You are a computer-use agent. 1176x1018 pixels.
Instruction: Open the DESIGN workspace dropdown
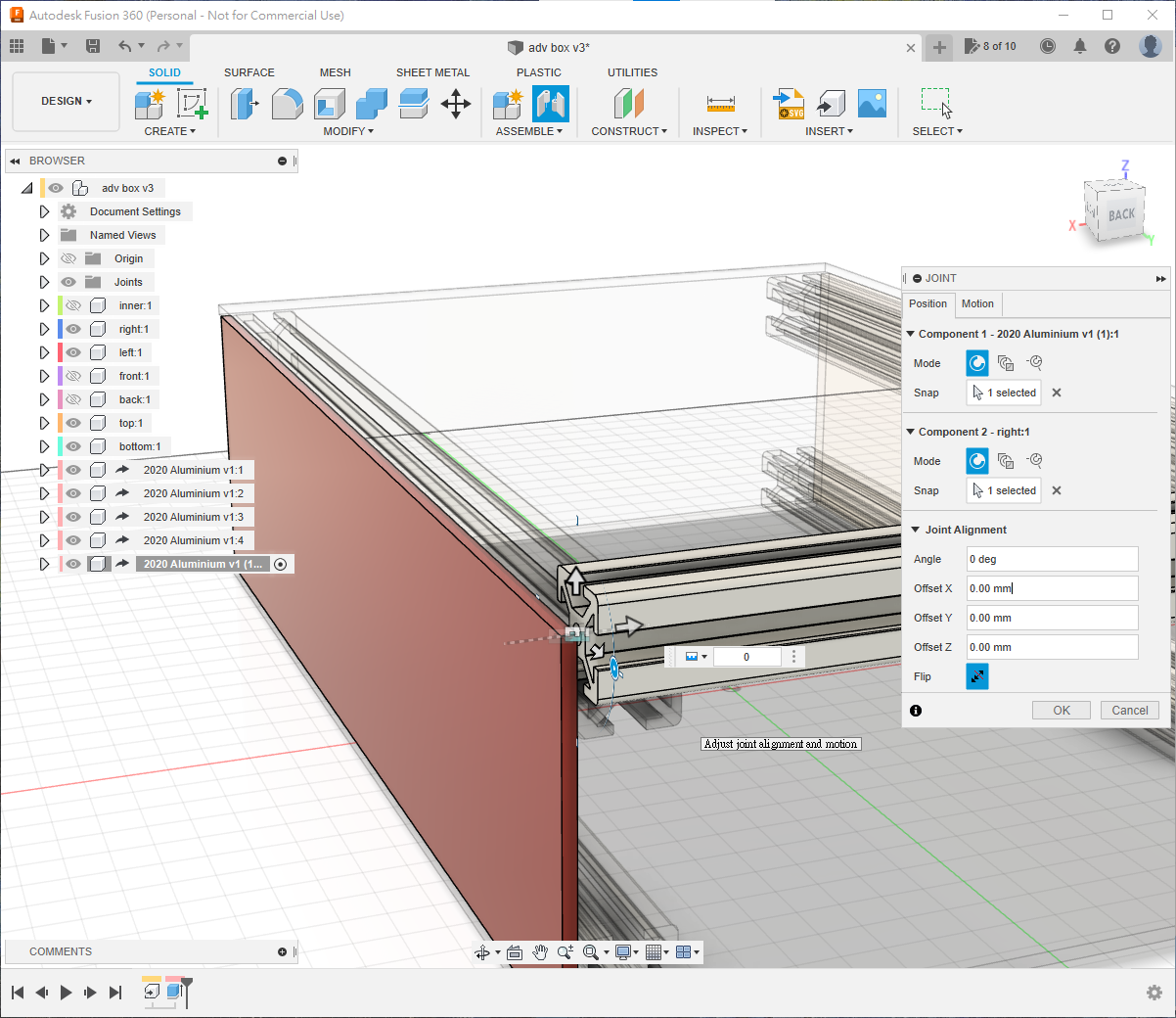click(x=66, y=101)
